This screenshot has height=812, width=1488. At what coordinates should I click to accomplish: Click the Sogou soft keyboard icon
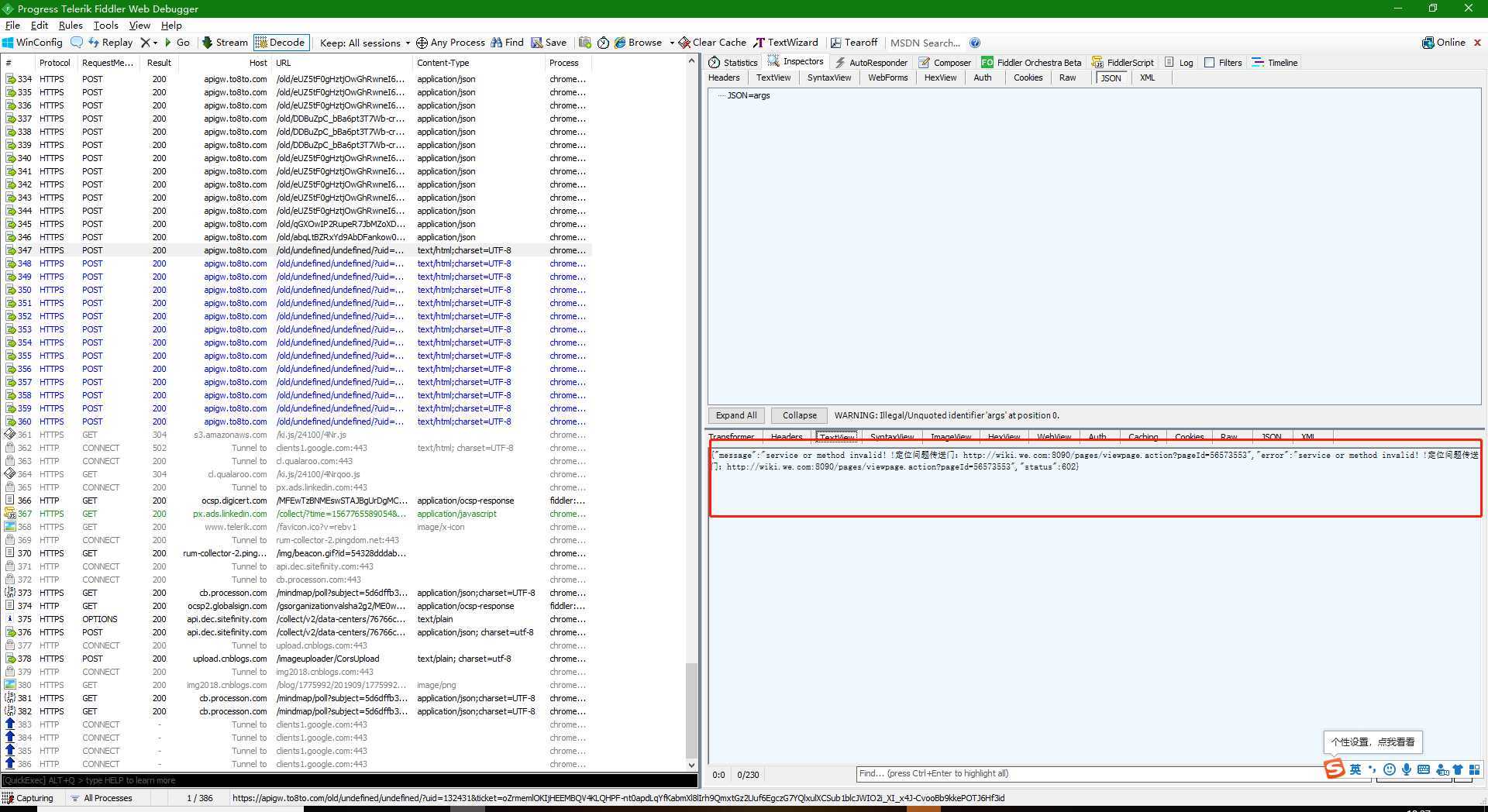(x=1424, y=769)
